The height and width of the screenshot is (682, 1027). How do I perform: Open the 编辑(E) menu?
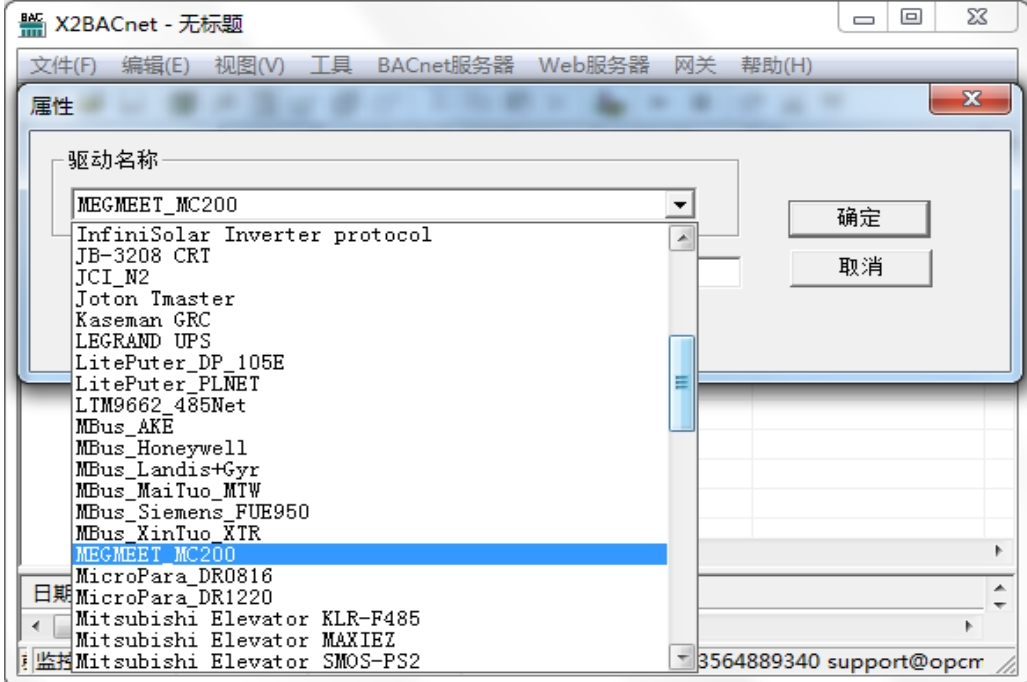[x=155, y=66]
